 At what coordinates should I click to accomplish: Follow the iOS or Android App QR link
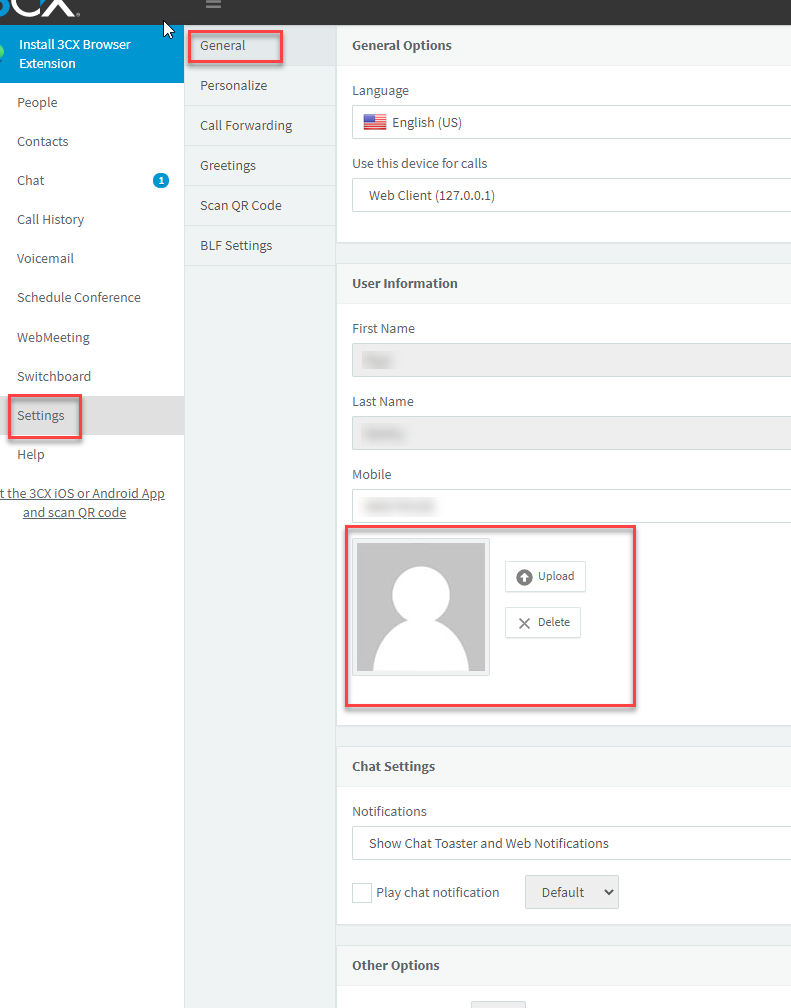pos(82,503)
